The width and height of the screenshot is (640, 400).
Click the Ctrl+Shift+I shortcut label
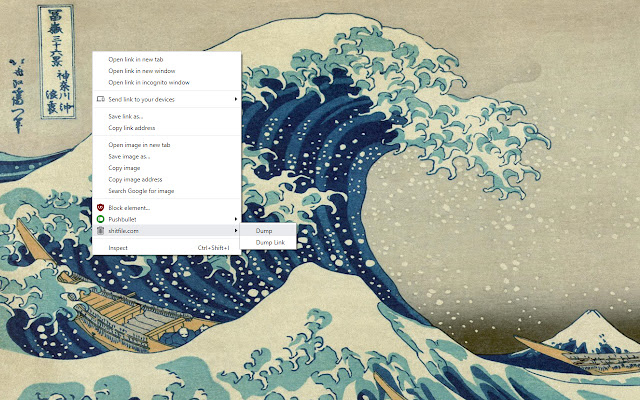(213, 248)
